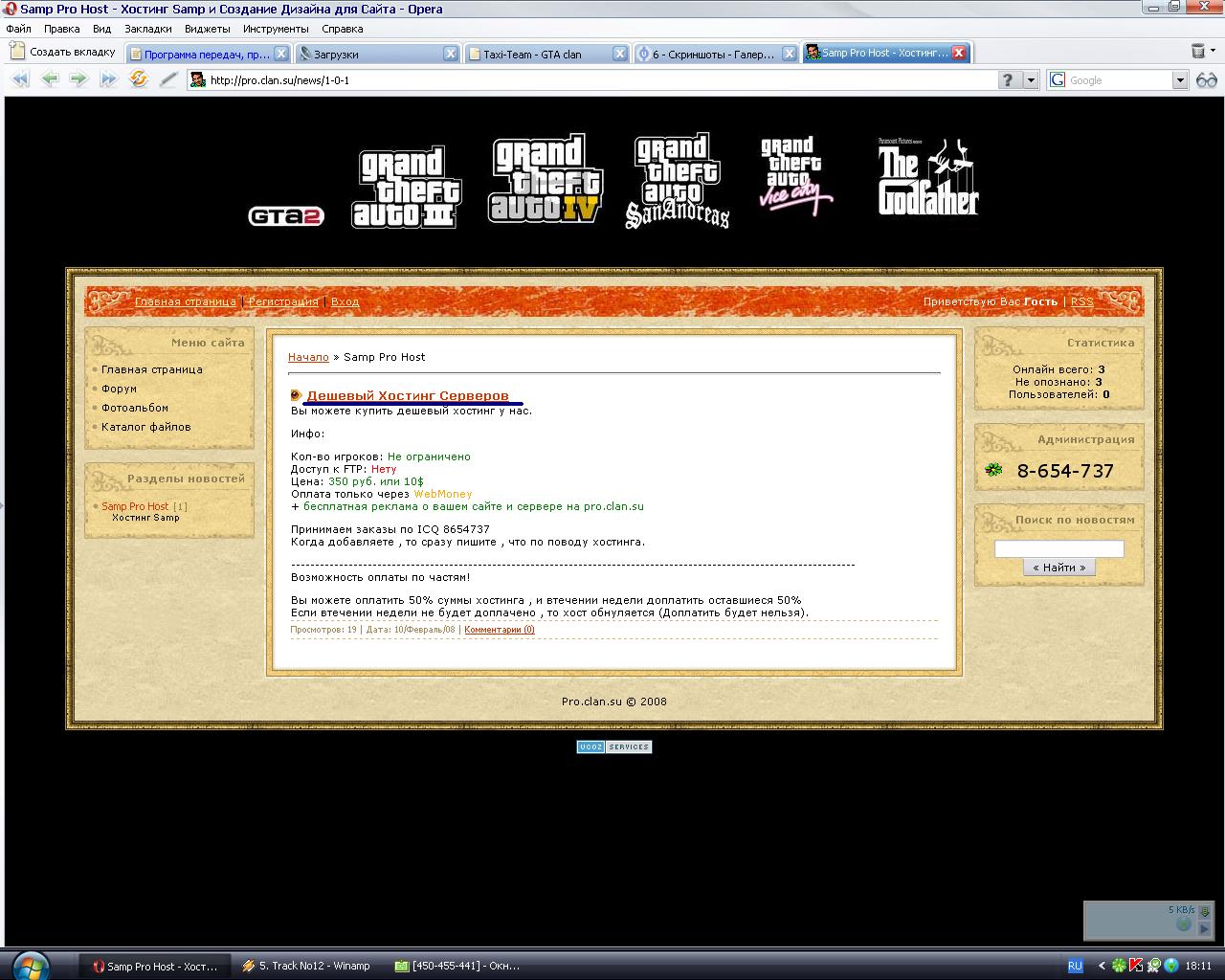The width and height of the screenshot is (1225, 980).
Task: Click the rewind navigation arrow in Opera toolbar
Action: pos(19,79)
